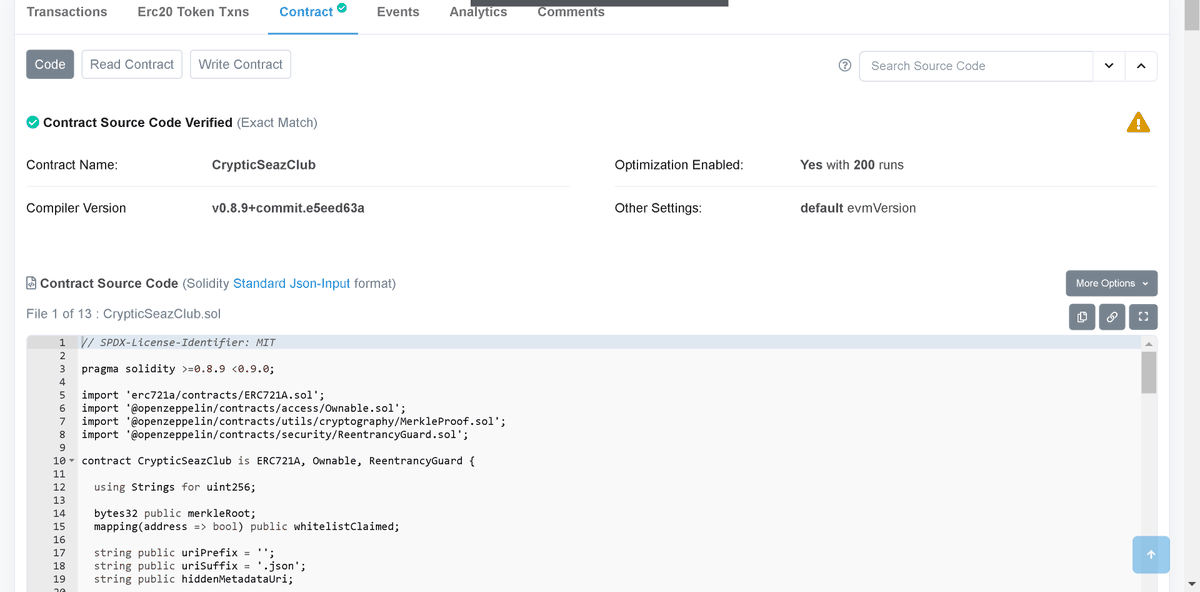Toggle fullscreen source code view
1200x592 pixels.
click(1144, 317)
